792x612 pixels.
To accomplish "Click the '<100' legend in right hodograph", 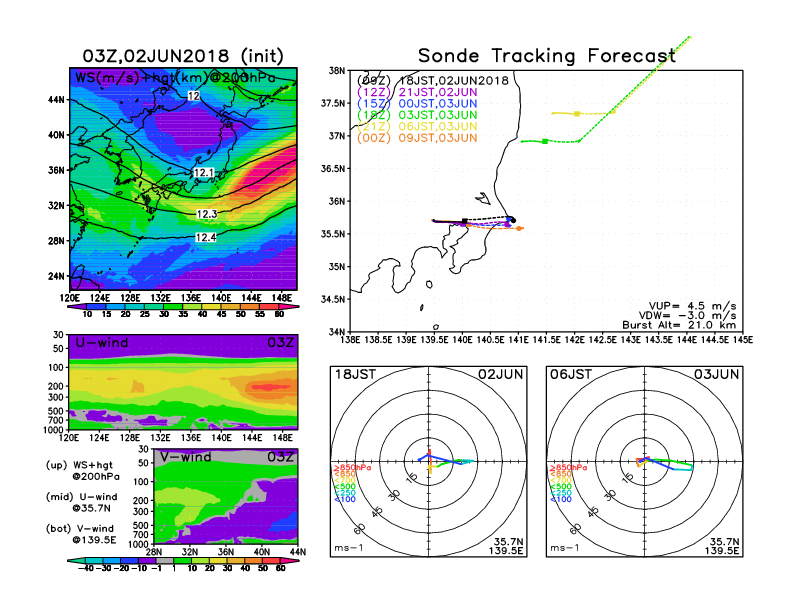I will (x=561, y=499).
